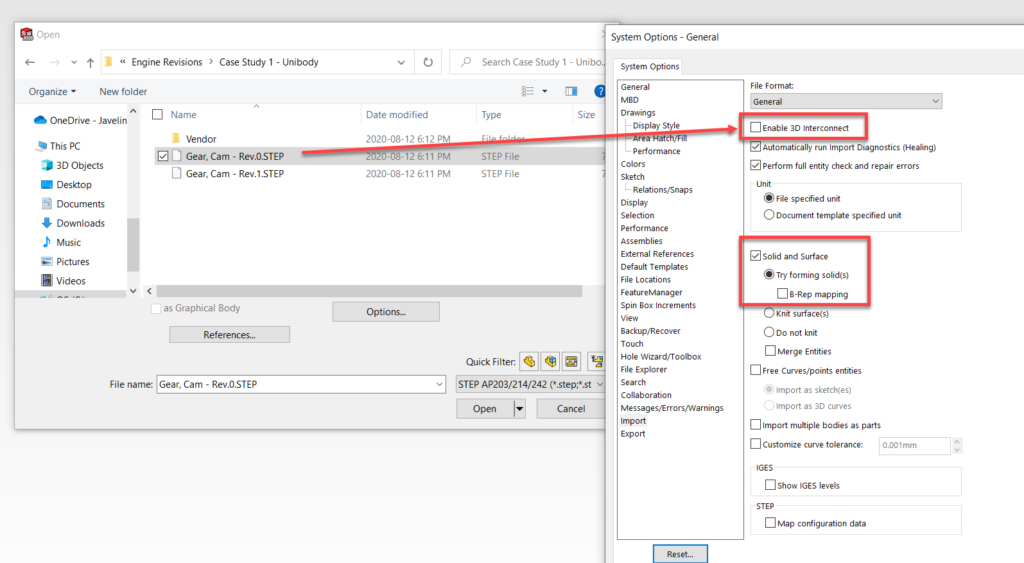Click the Open button
The width and height of the screenshot is (1024, 563).
pyautogui.click(x=485, y=409)
